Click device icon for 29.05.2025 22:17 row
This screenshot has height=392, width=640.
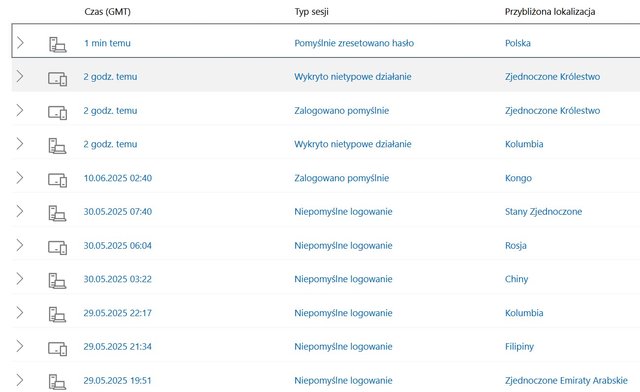(x=57, y=314)
